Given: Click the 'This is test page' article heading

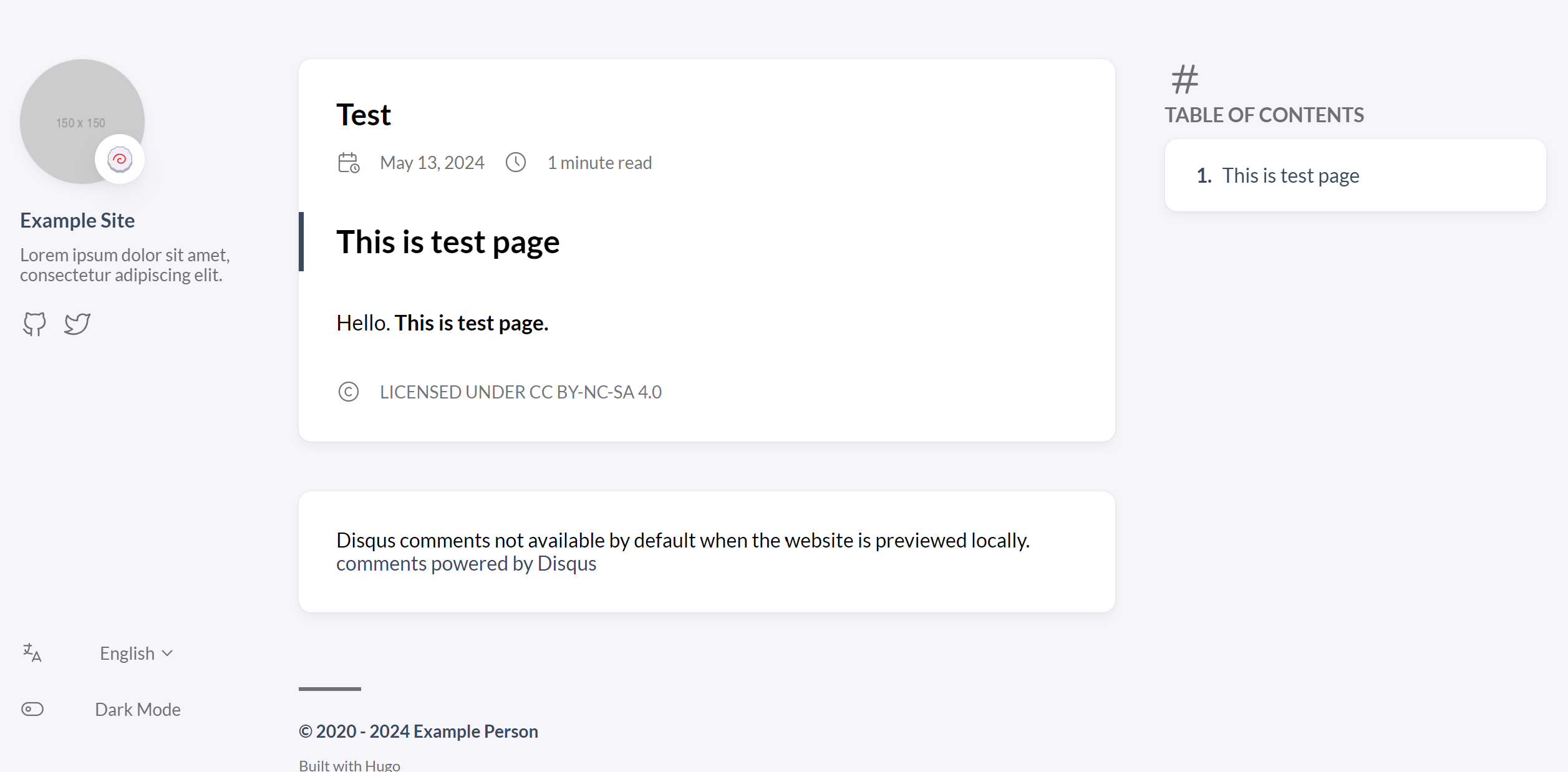Looking at the screenshot, I should tap(447, 242).
